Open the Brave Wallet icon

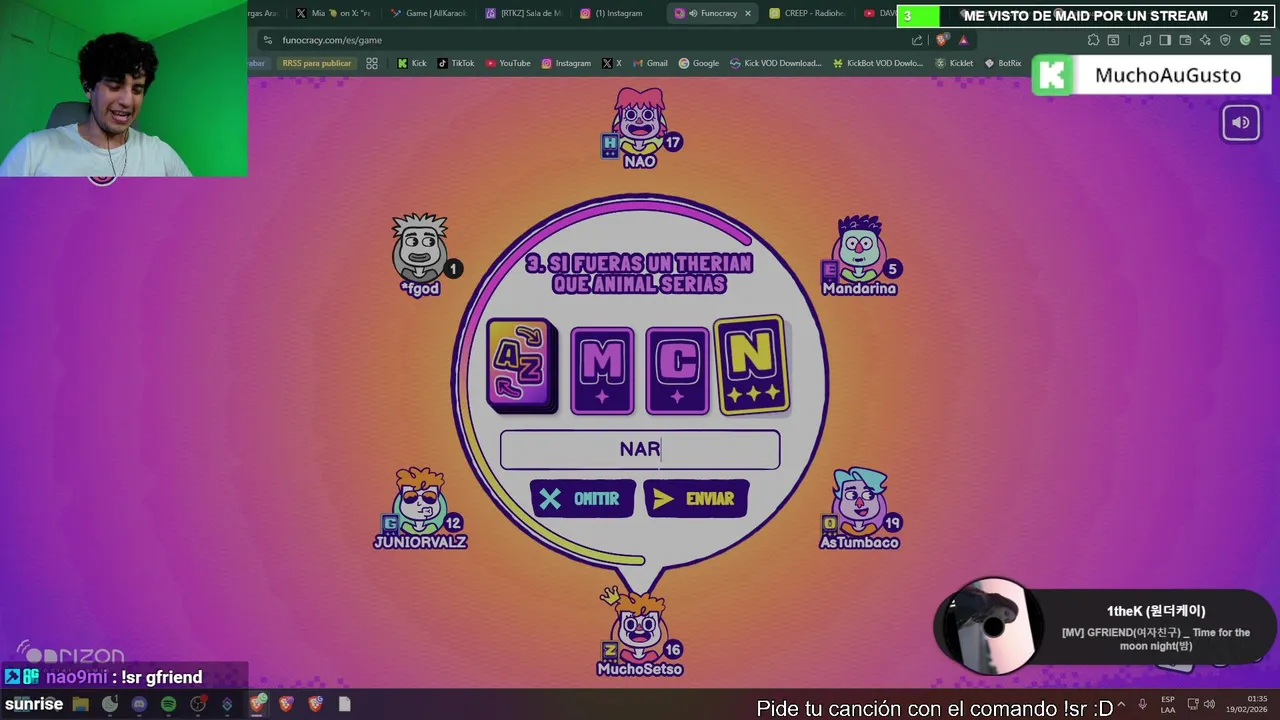(x=1185, y=40)
